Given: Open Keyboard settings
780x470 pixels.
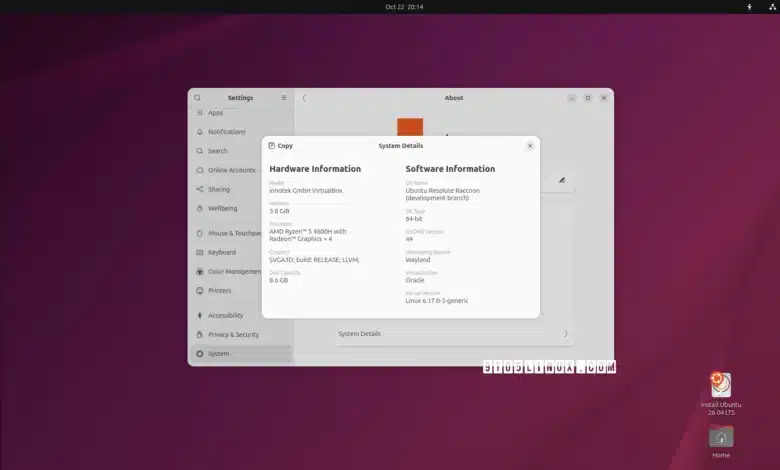Looking at the screenshot, I should tap(242, 253).
